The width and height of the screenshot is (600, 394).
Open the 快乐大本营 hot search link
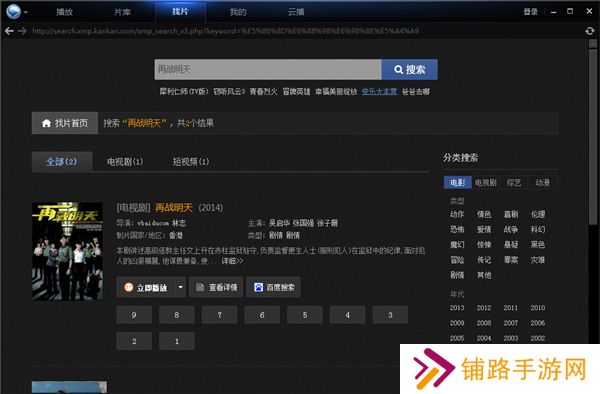point(379,91)
